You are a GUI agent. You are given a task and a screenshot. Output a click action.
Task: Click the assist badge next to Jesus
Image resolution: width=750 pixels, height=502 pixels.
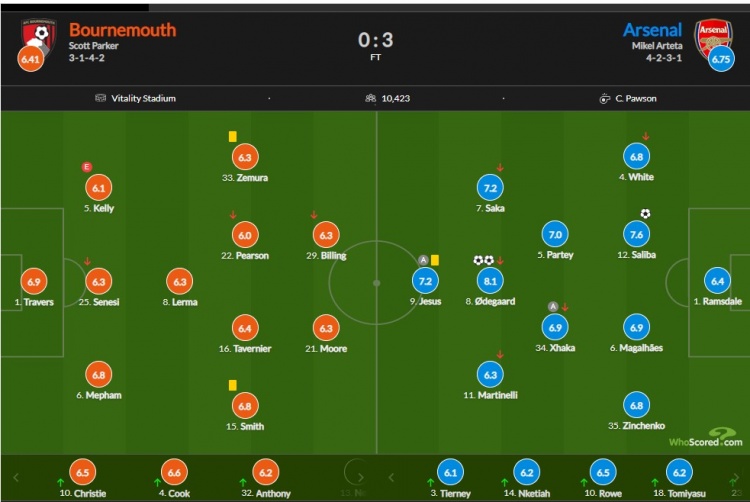(423, 260)
